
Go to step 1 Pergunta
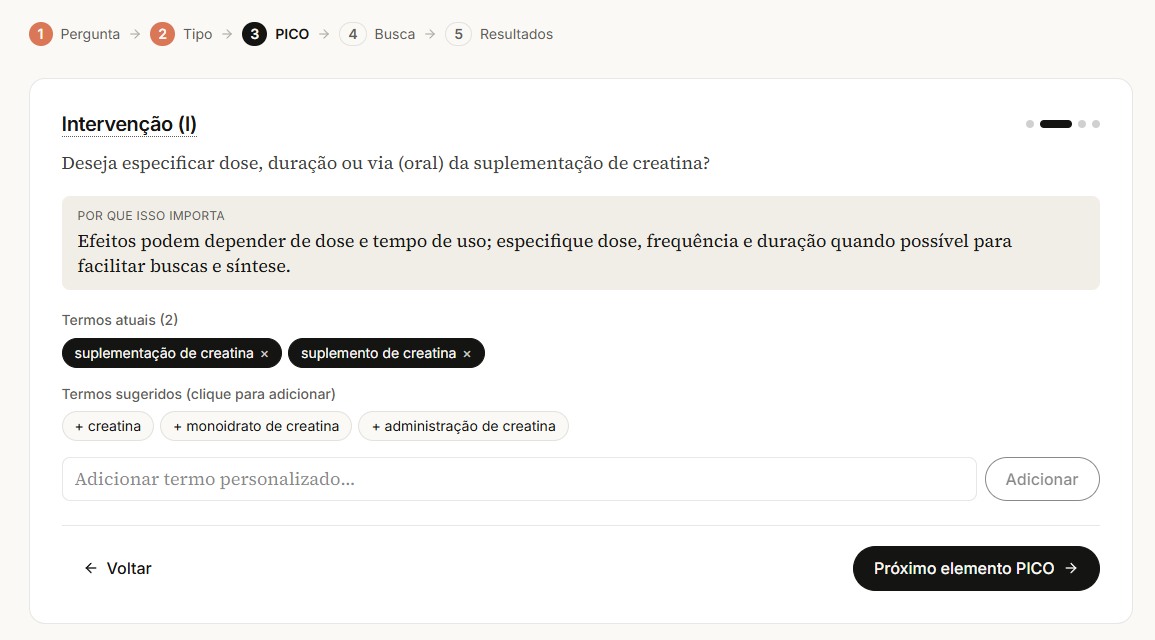coord(74,34)
